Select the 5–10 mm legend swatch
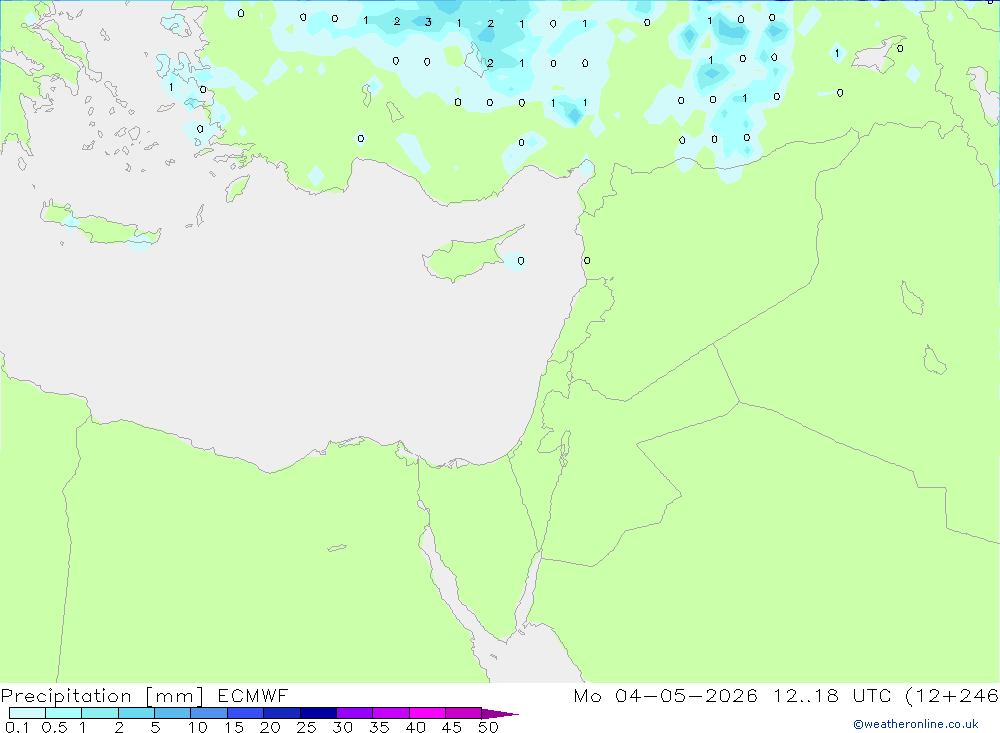This screenshot has width=1000, height=733. 173,713
